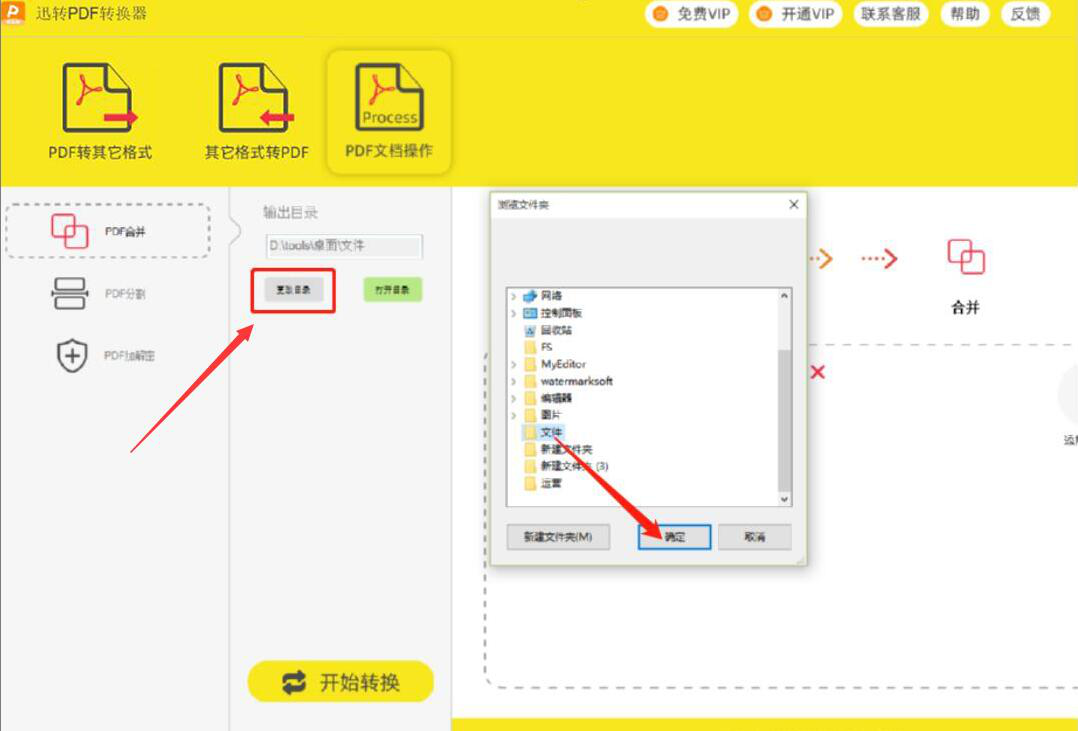Image resolution: width=1078 pixels, height=731 pixels.
Task: Click 新建文件夹(M) new folder button
Action: click(558, 536)
